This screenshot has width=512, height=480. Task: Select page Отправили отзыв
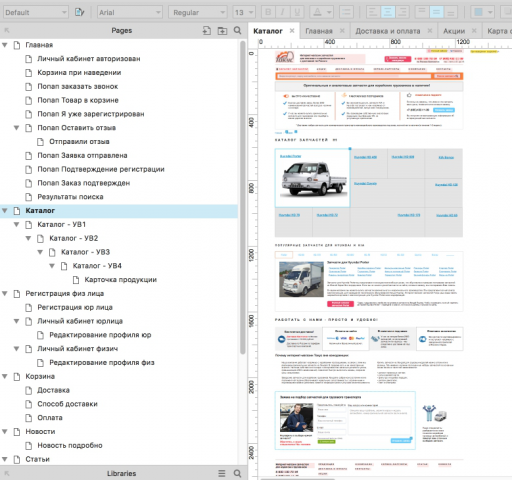coord(79,142)
